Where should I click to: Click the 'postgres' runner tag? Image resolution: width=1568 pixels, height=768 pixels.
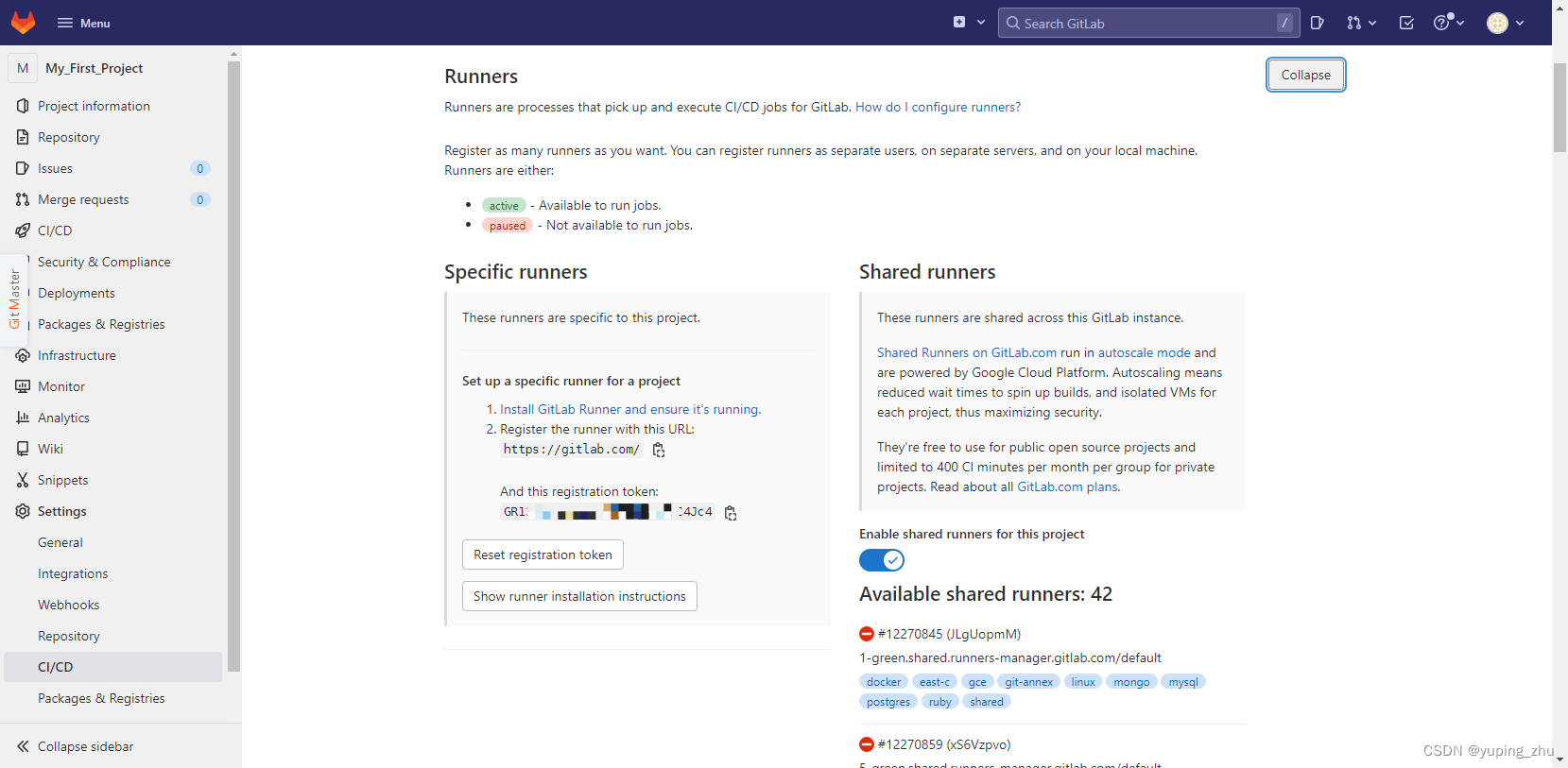point(888,702)
